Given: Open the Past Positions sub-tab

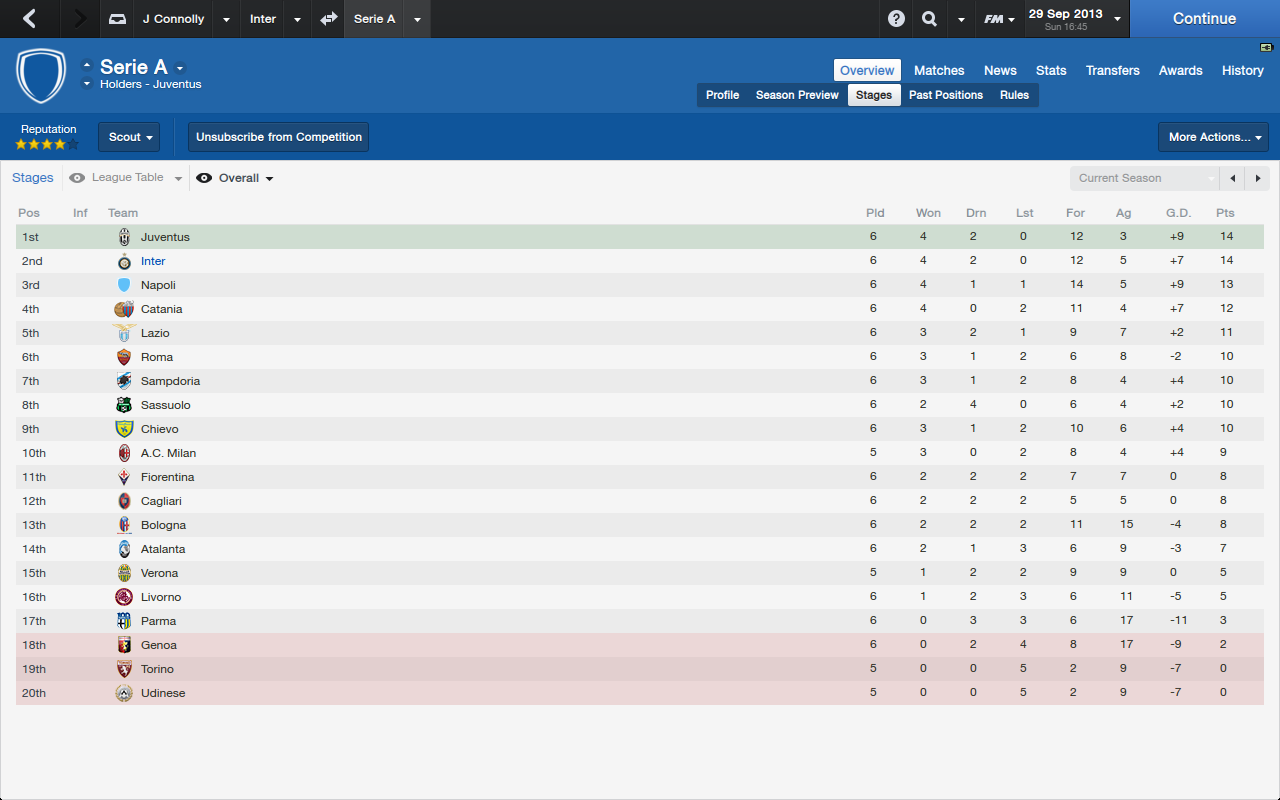Looking at the screenshot, I should click(x=945, y=95).
